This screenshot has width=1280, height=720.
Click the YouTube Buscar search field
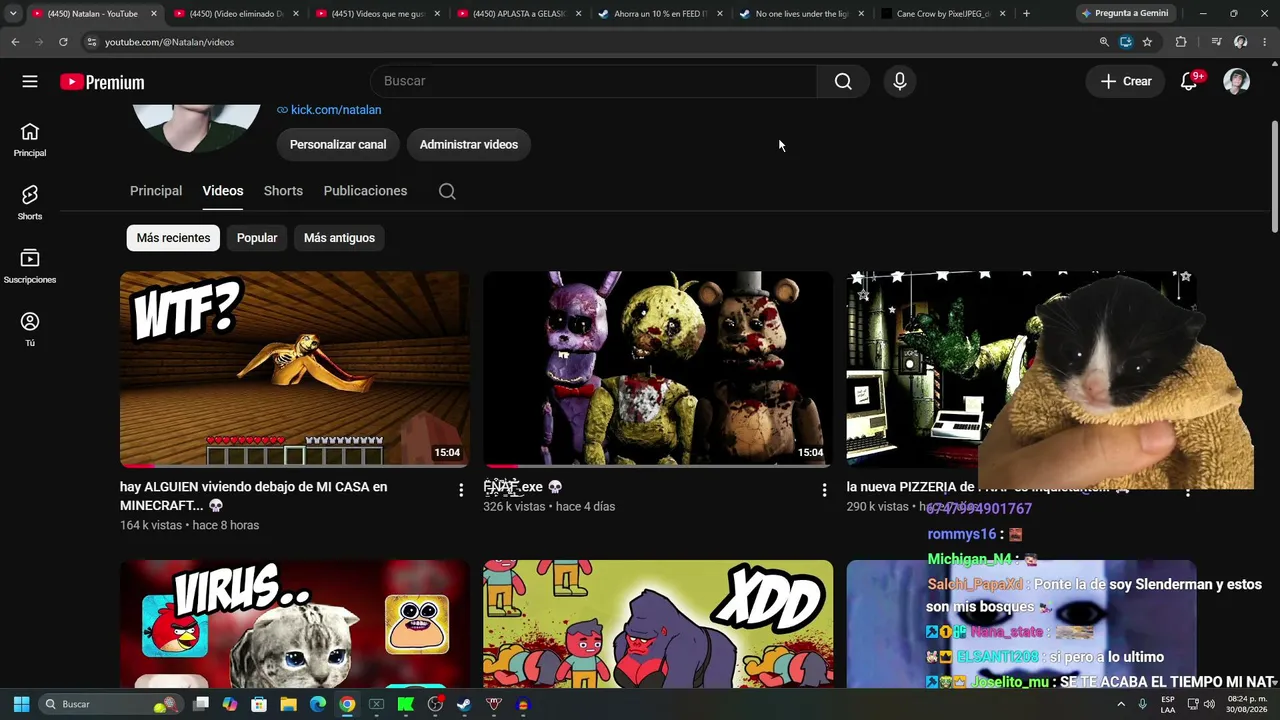(594, 81)
